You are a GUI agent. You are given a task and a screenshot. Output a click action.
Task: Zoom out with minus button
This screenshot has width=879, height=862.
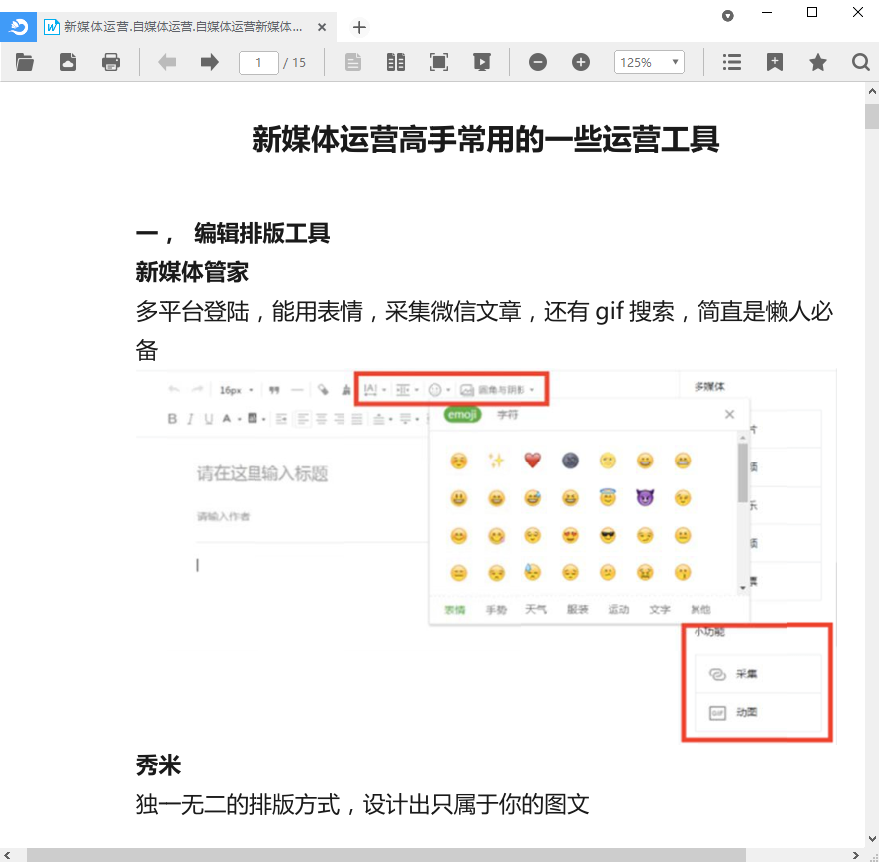538,62
